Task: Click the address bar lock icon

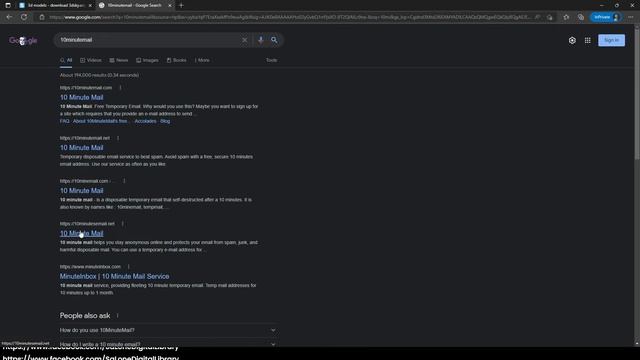Action: [42, 17]
